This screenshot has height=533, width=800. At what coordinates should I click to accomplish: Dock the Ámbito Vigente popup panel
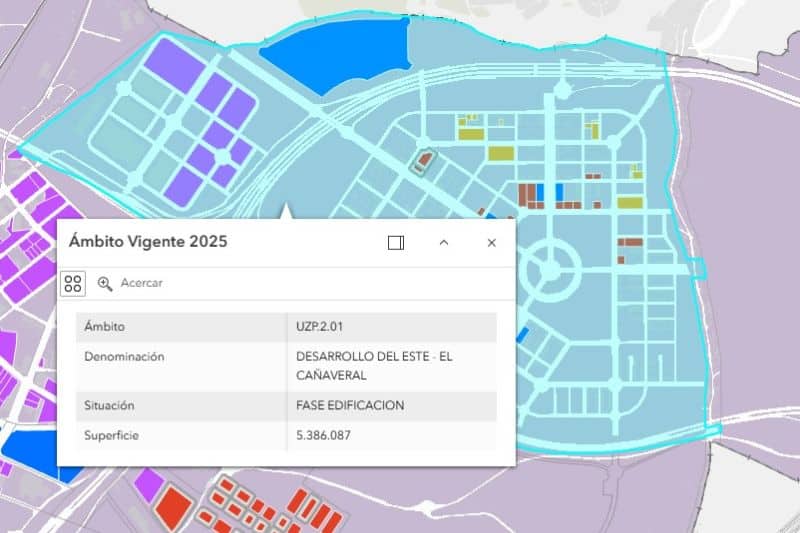396,243
